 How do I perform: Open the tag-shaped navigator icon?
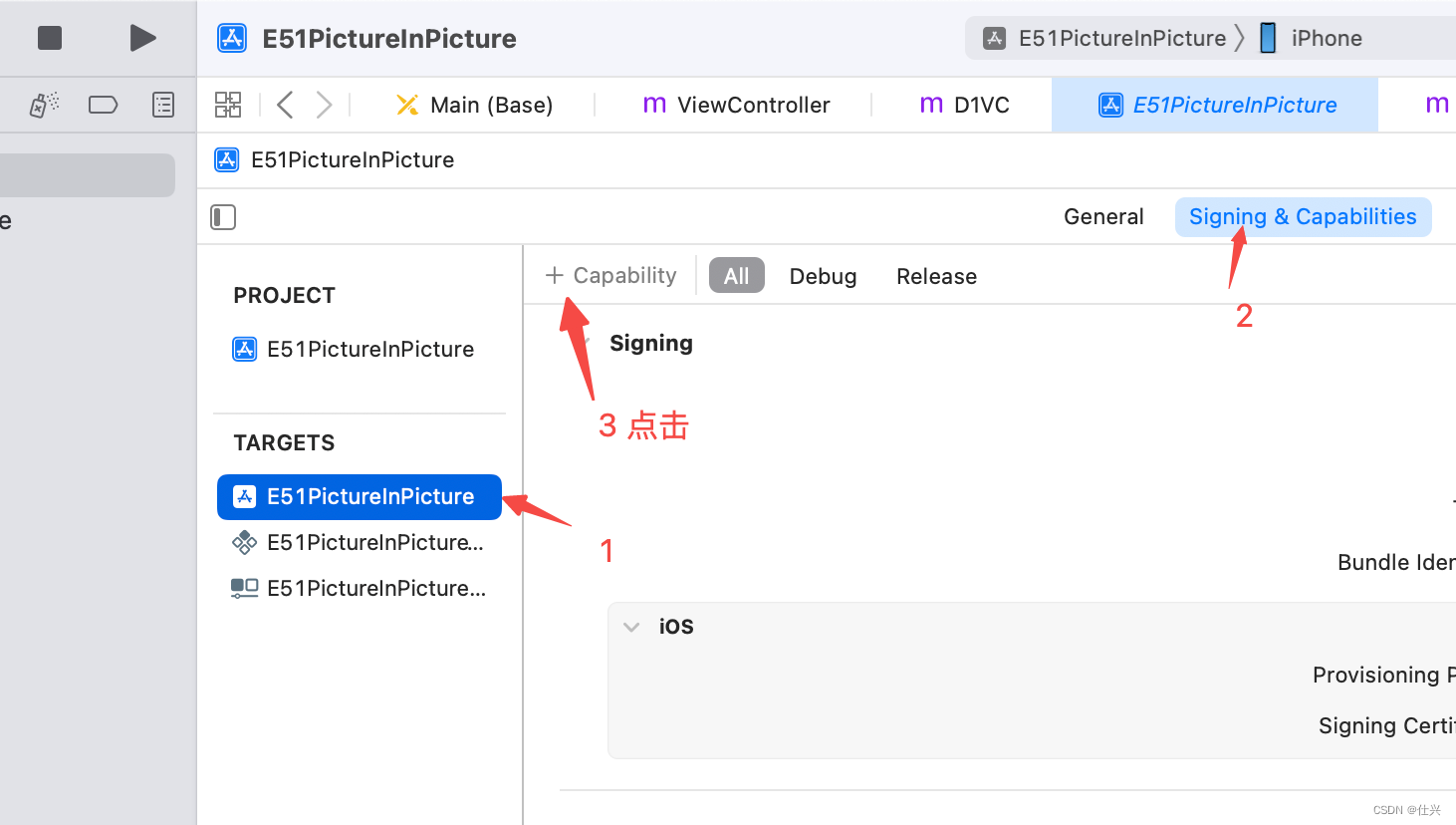tap(103, 105)
